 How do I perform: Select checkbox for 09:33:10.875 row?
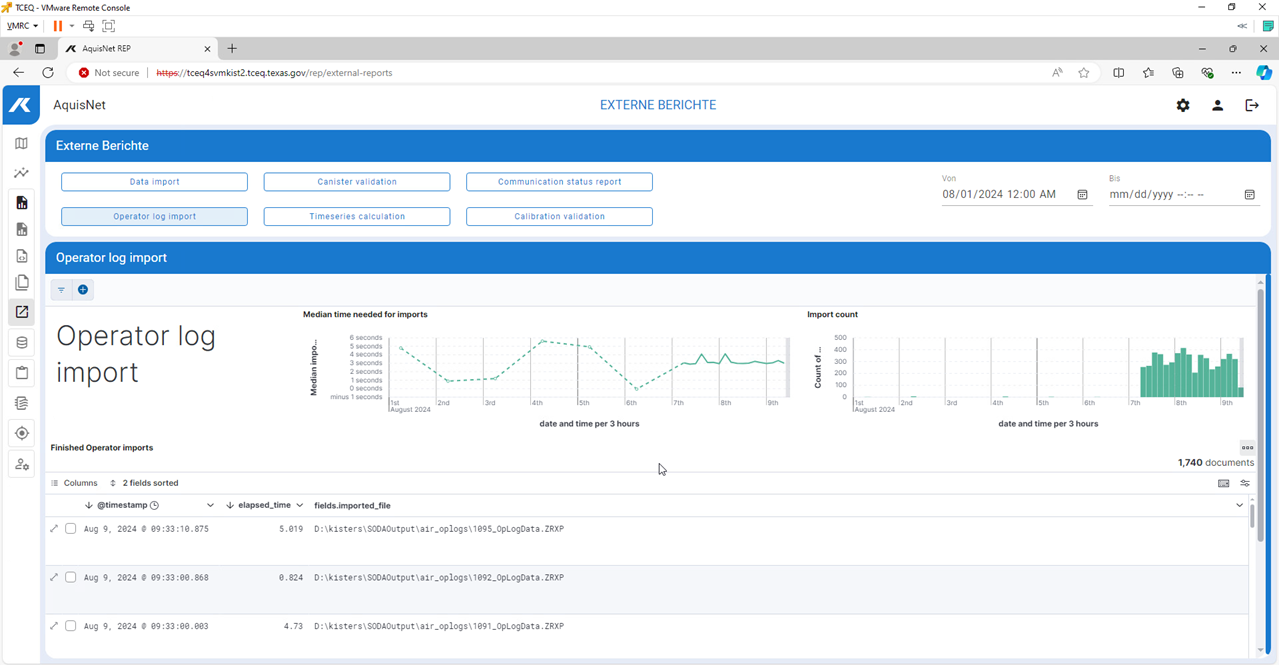tap(70, 529)
